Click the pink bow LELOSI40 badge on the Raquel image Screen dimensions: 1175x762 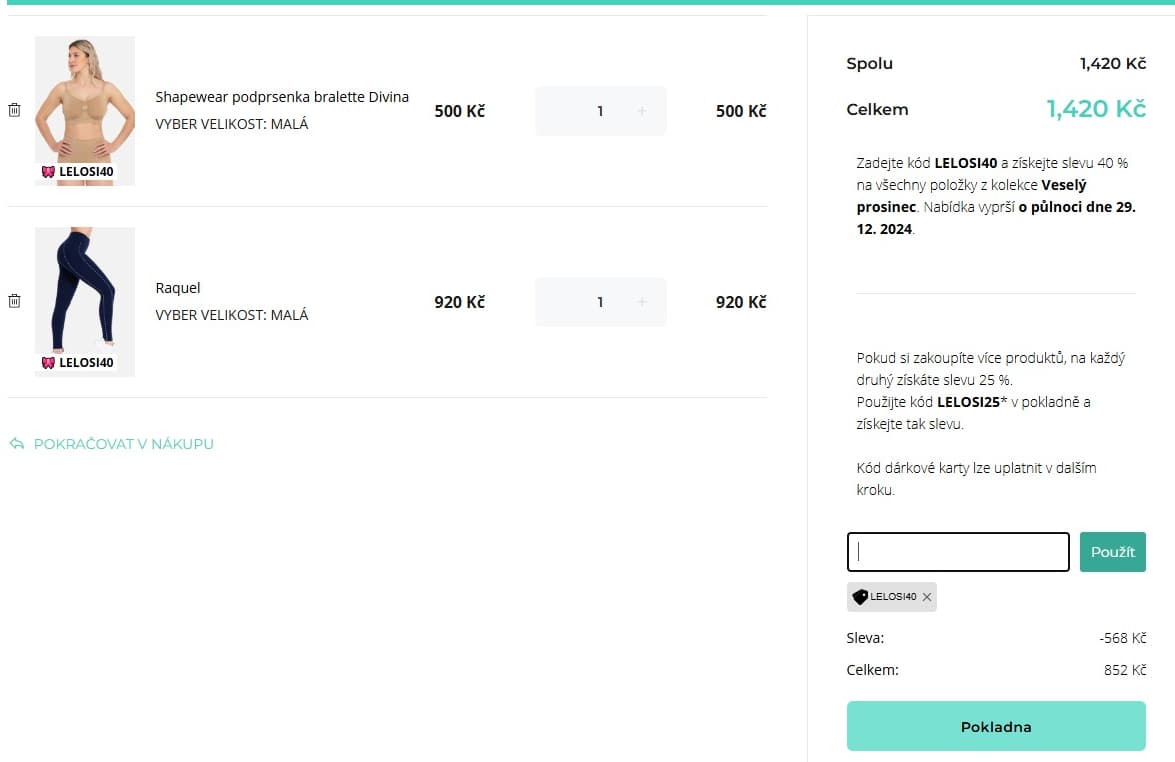point(77,362)
